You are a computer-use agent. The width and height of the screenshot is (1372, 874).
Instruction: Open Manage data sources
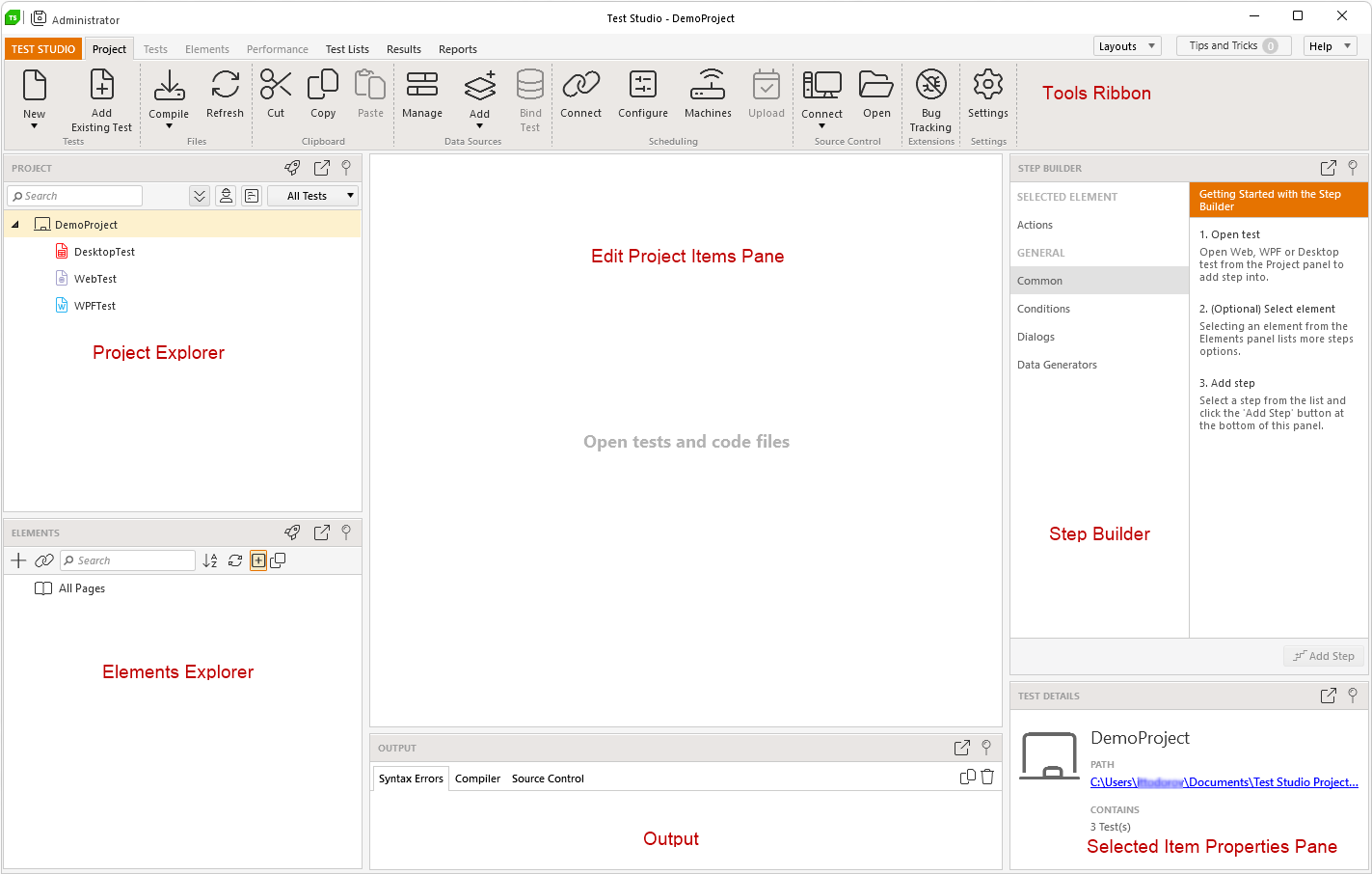tap(422, 85)
